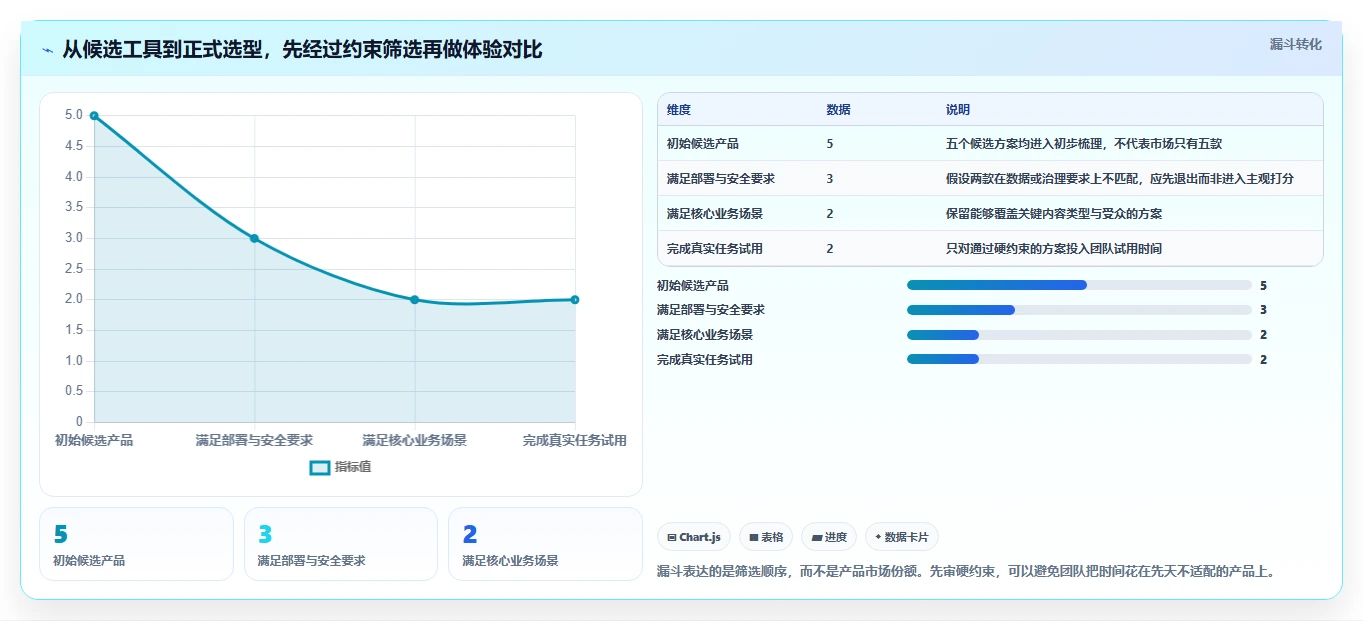Click the chart data point for 满足部署与安全要求
Viewport: 1363px width, 621px height.
pos(254,238)
